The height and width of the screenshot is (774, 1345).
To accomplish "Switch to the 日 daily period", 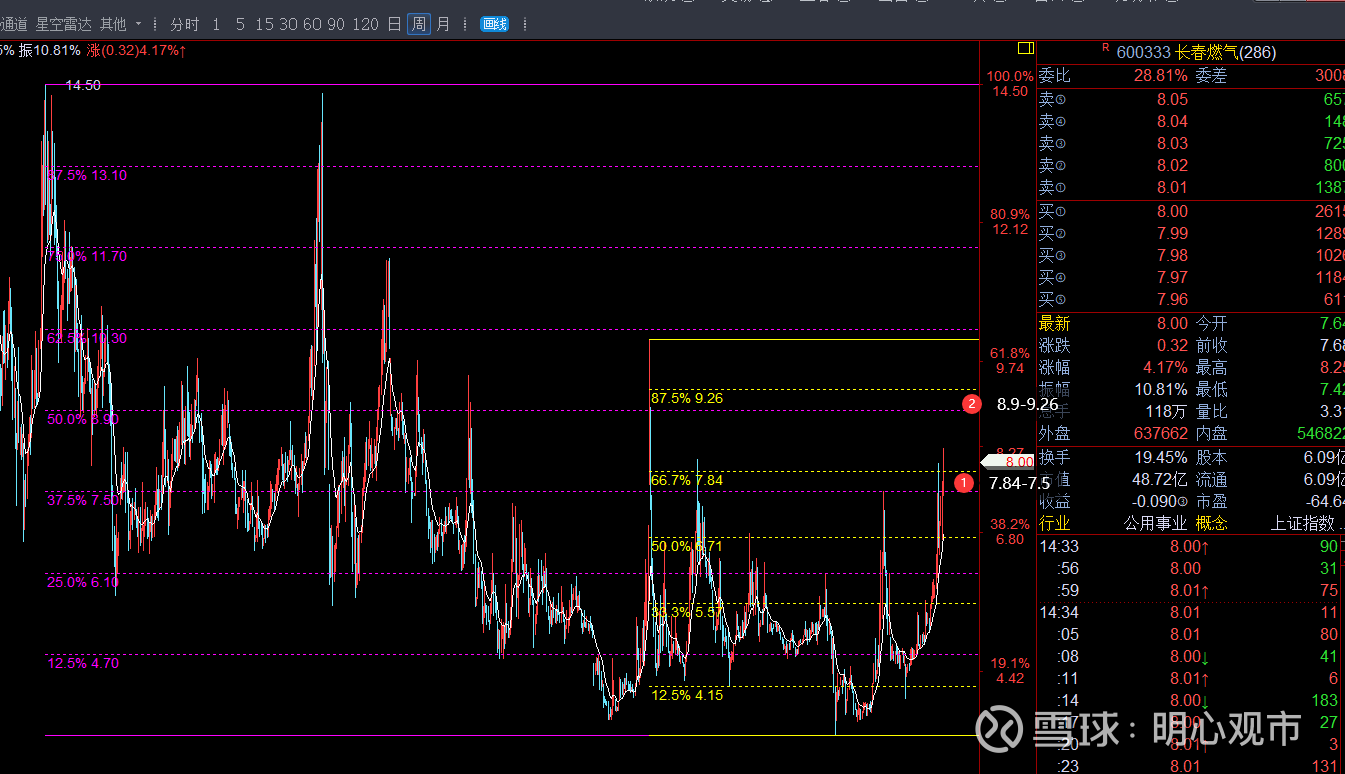I will (x=394, y=24).
